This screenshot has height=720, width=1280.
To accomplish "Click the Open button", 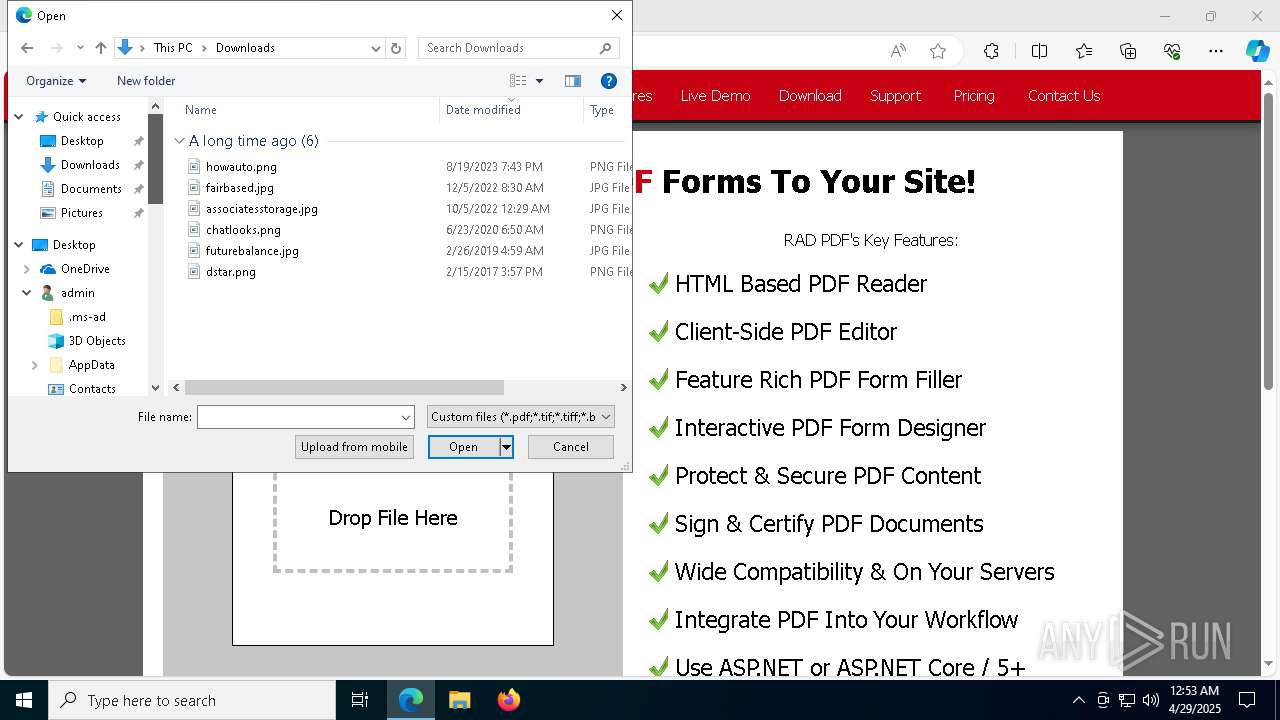I will tap(464, 447).
